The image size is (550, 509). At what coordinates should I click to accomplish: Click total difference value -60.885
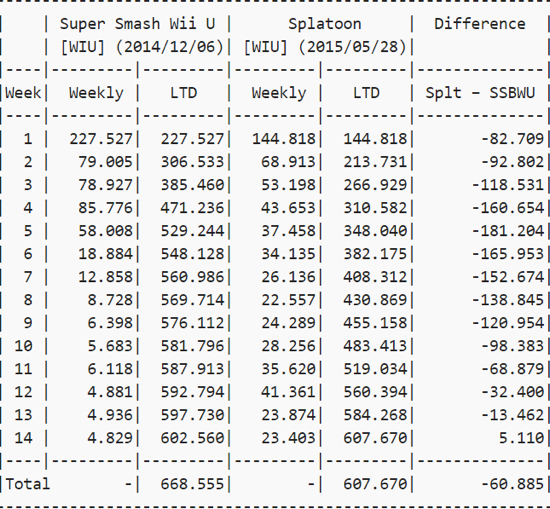[x=512, y=484]
